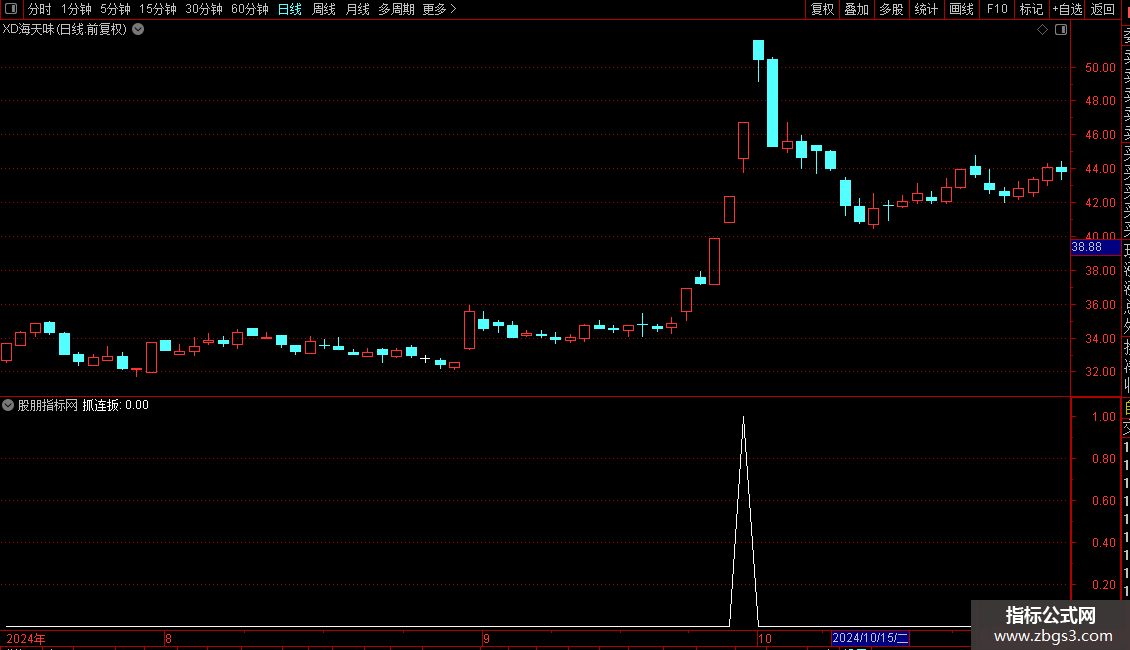Viewport: 1130px width, 650px height.
Task: Select the 5分钟 timeframe
Action: 115,9
